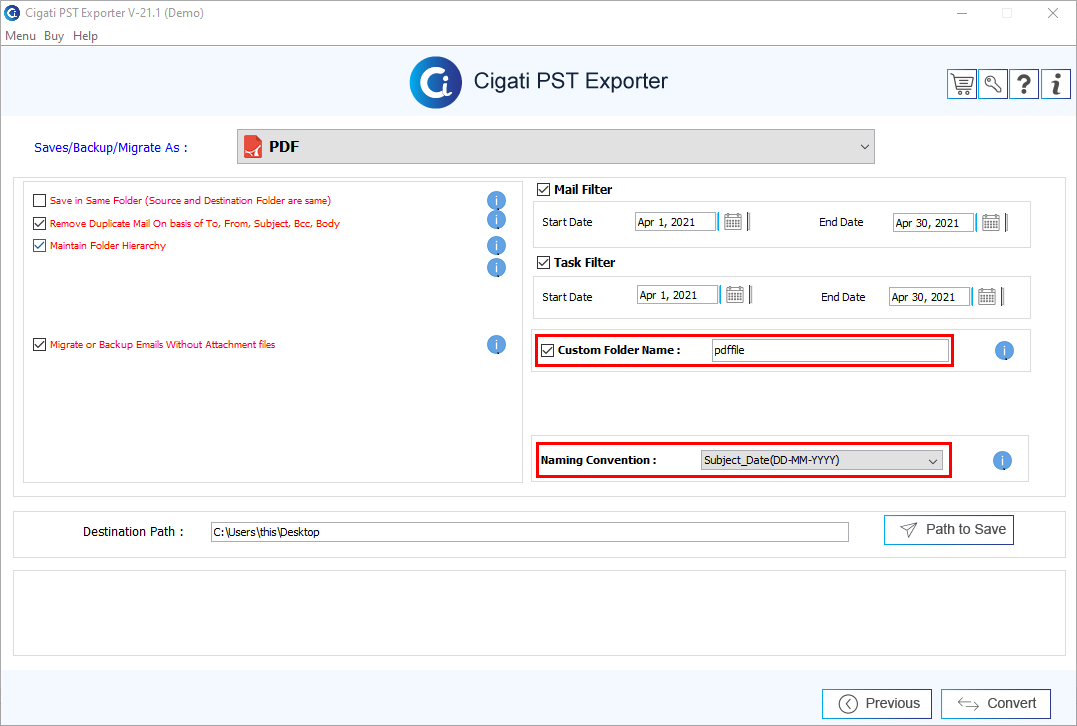Show info for Save in Same Folder option

pyautogui.click(x=497, y=201)
